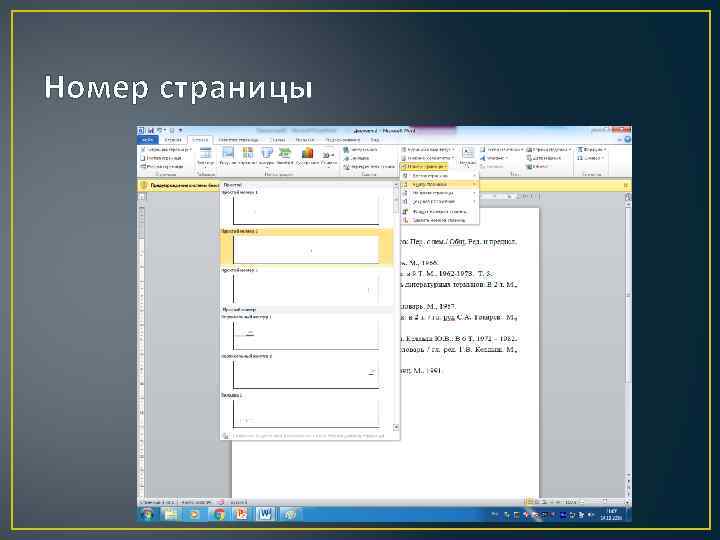Expand На полях страницы submenu
The height and width of the screenshot is (540, 720).
pyautogui.click(x=439, y=193)
